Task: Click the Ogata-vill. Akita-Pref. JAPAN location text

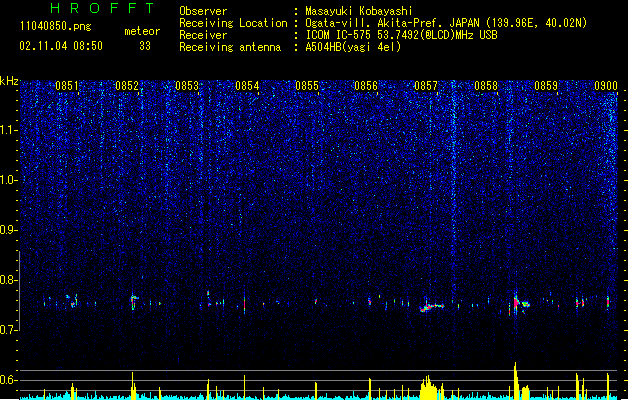Action: [x=446, y=23]
